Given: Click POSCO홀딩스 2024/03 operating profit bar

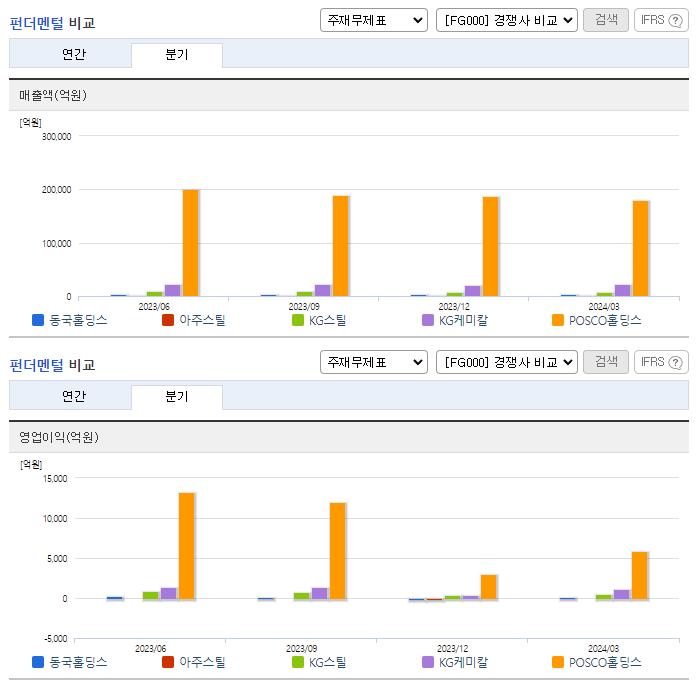Looking at the screenshot, I should [640, 575].
